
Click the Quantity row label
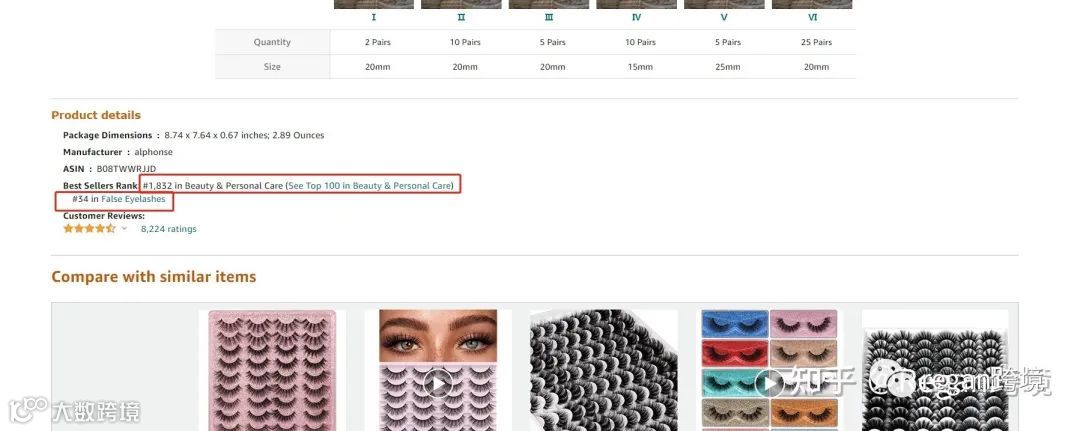coord(272,42)
